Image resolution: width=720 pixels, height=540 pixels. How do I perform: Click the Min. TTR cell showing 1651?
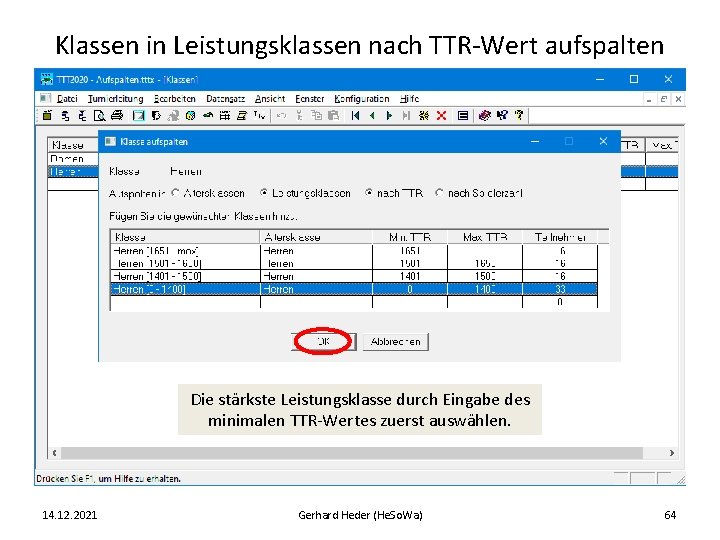point(410,251)
